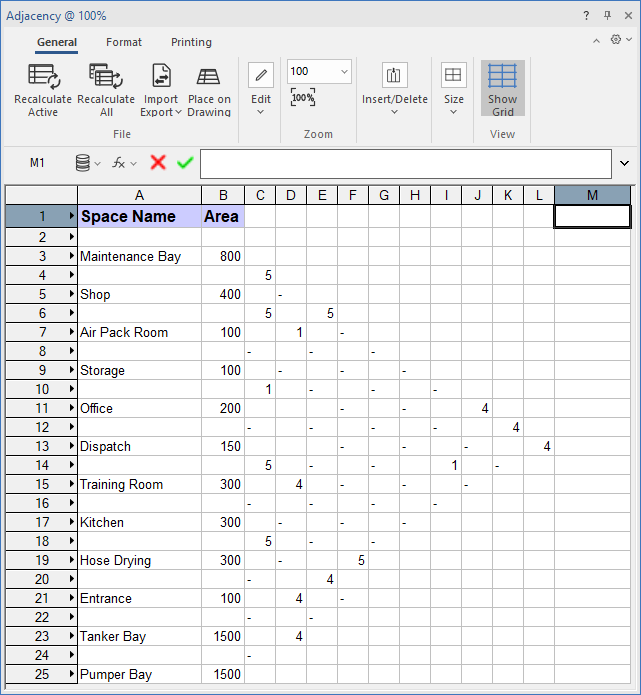Click the green checkmark accept icon
The image size is (641, 695).
tap(185, 162)
